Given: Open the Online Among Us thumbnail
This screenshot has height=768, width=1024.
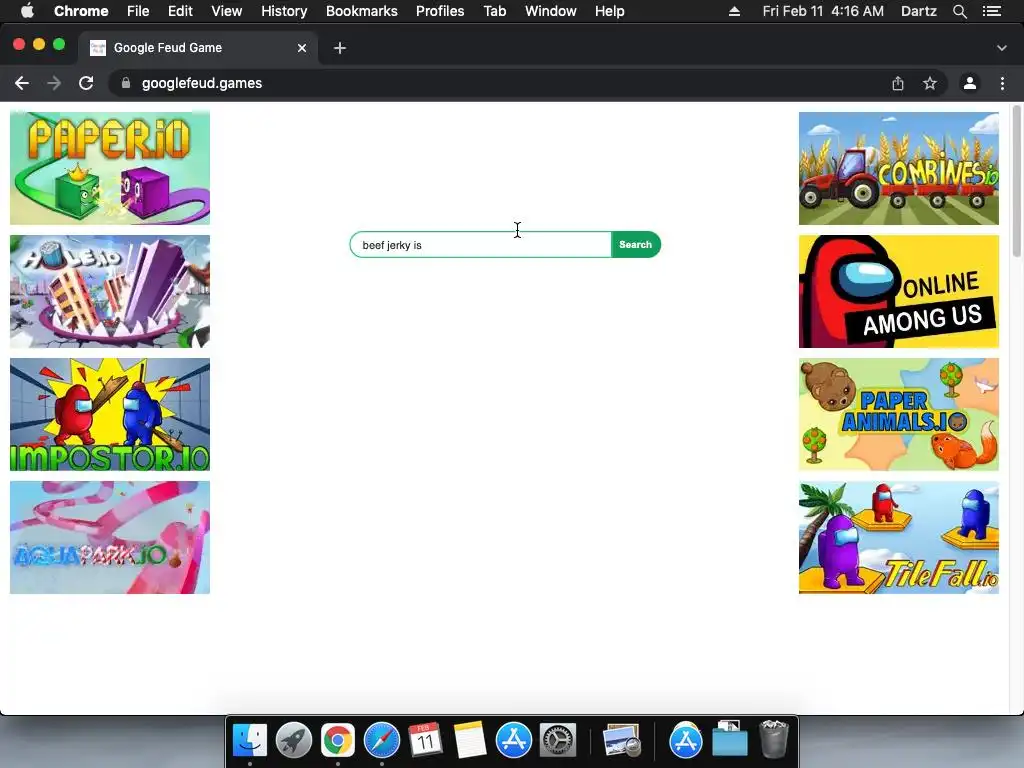Looking at the screenshot, I should point(899,291).
